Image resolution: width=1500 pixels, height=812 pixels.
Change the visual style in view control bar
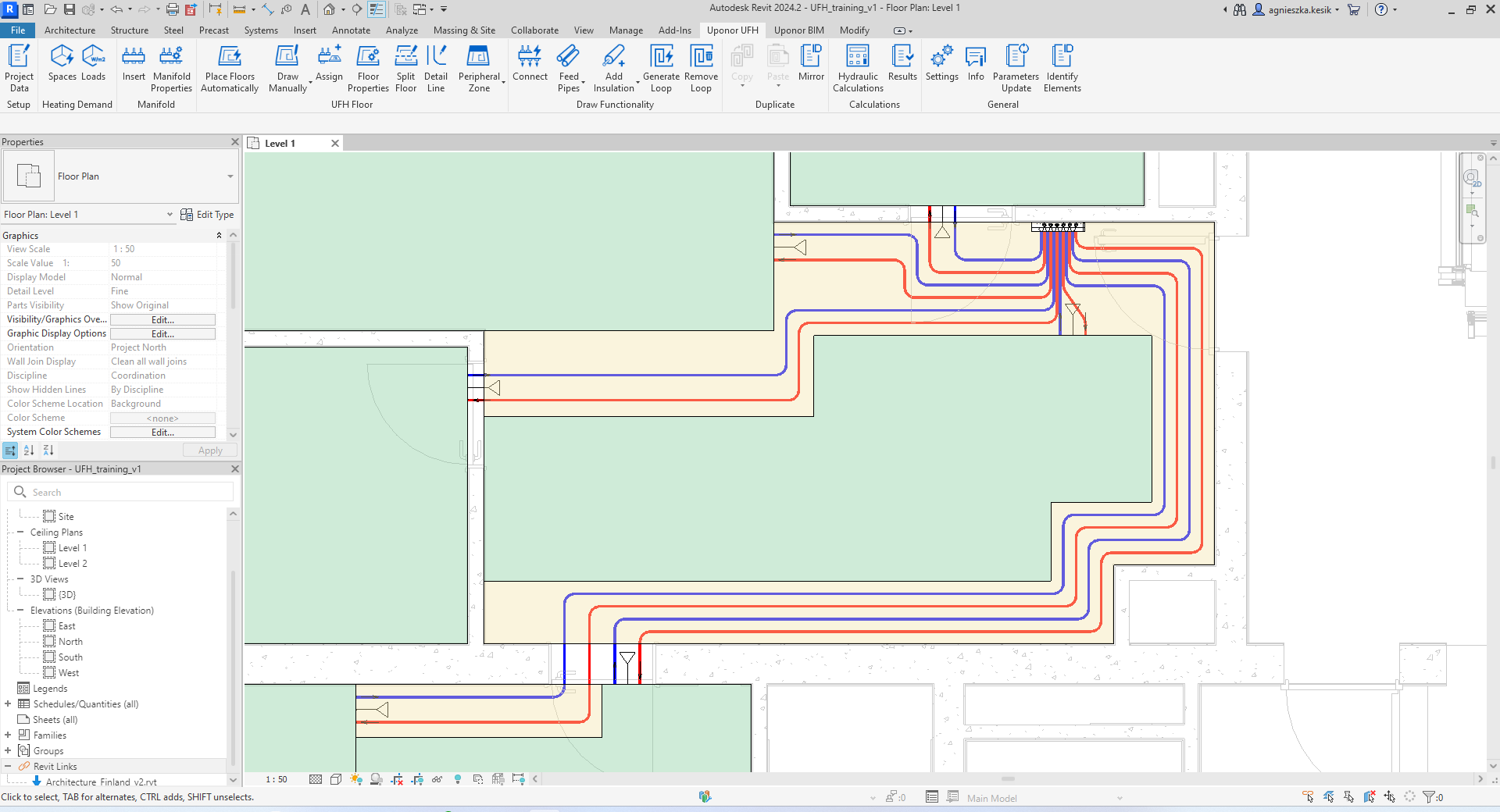[x=336, y=779]
